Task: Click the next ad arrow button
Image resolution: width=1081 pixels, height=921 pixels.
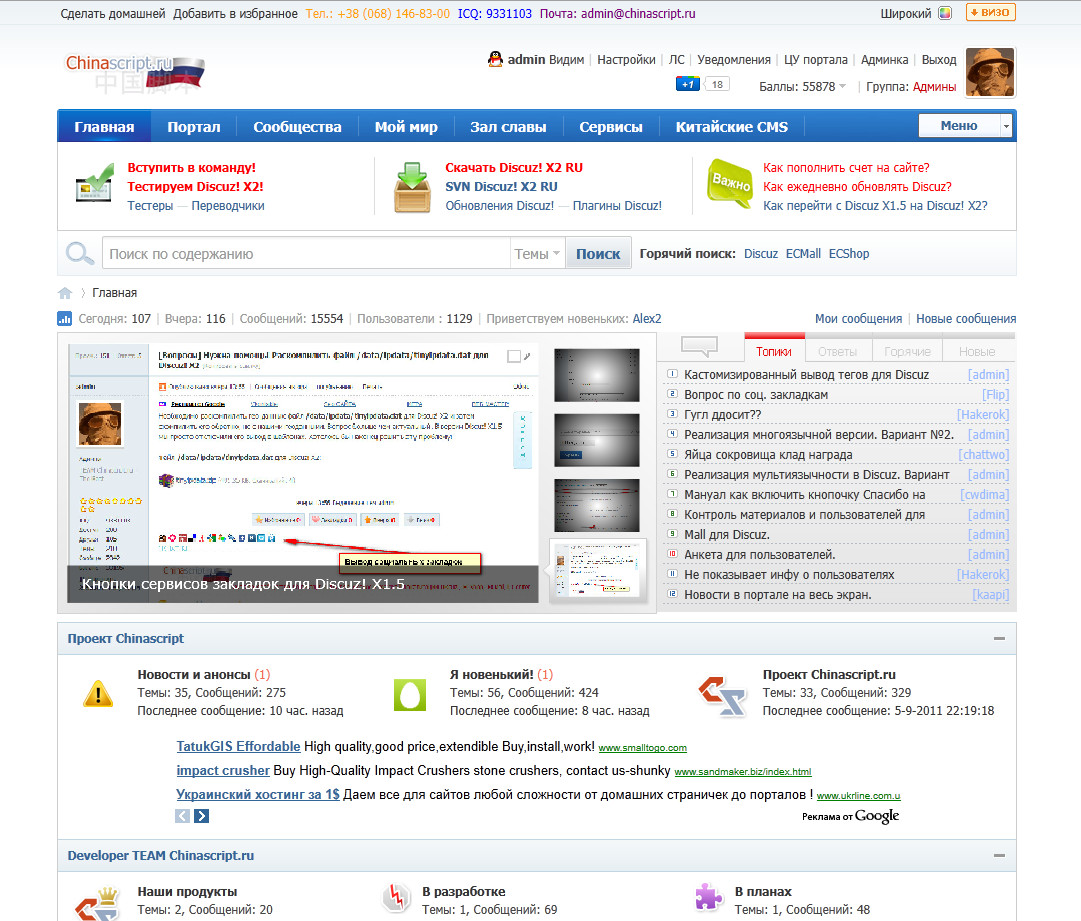Action: click(201, 816)
